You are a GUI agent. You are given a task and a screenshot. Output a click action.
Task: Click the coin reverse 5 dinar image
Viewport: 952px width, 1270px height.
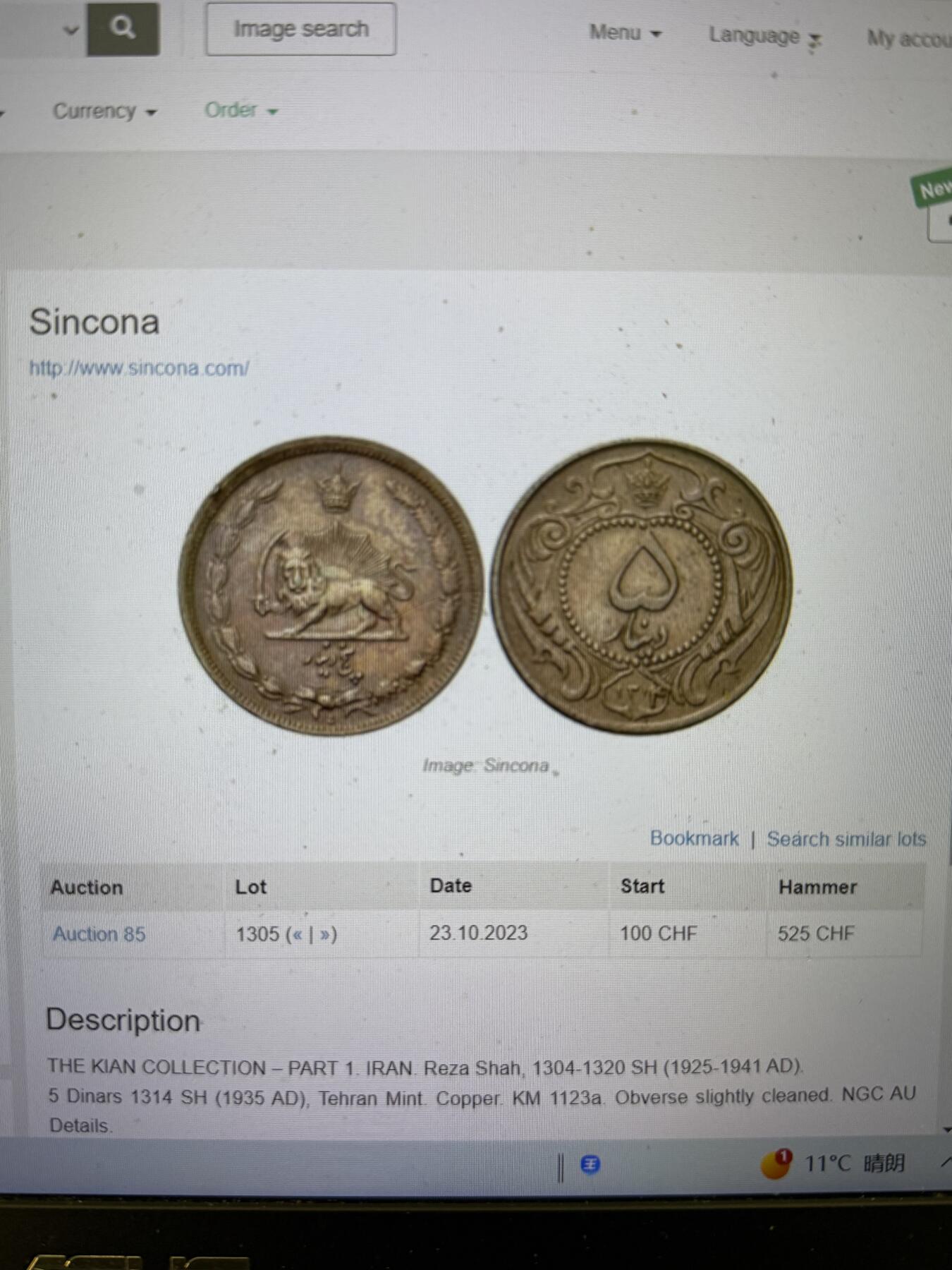pos(642,586)
